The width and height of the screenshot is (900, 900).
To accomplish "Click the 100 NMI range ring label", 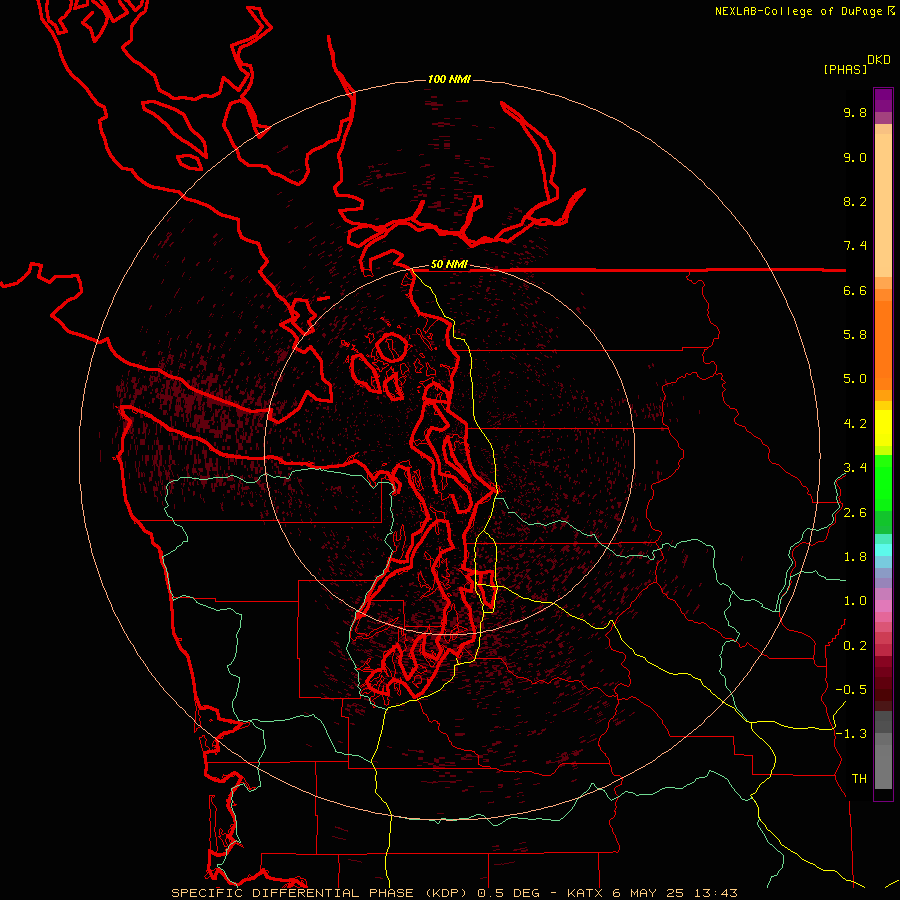I will tap(449, 79).
